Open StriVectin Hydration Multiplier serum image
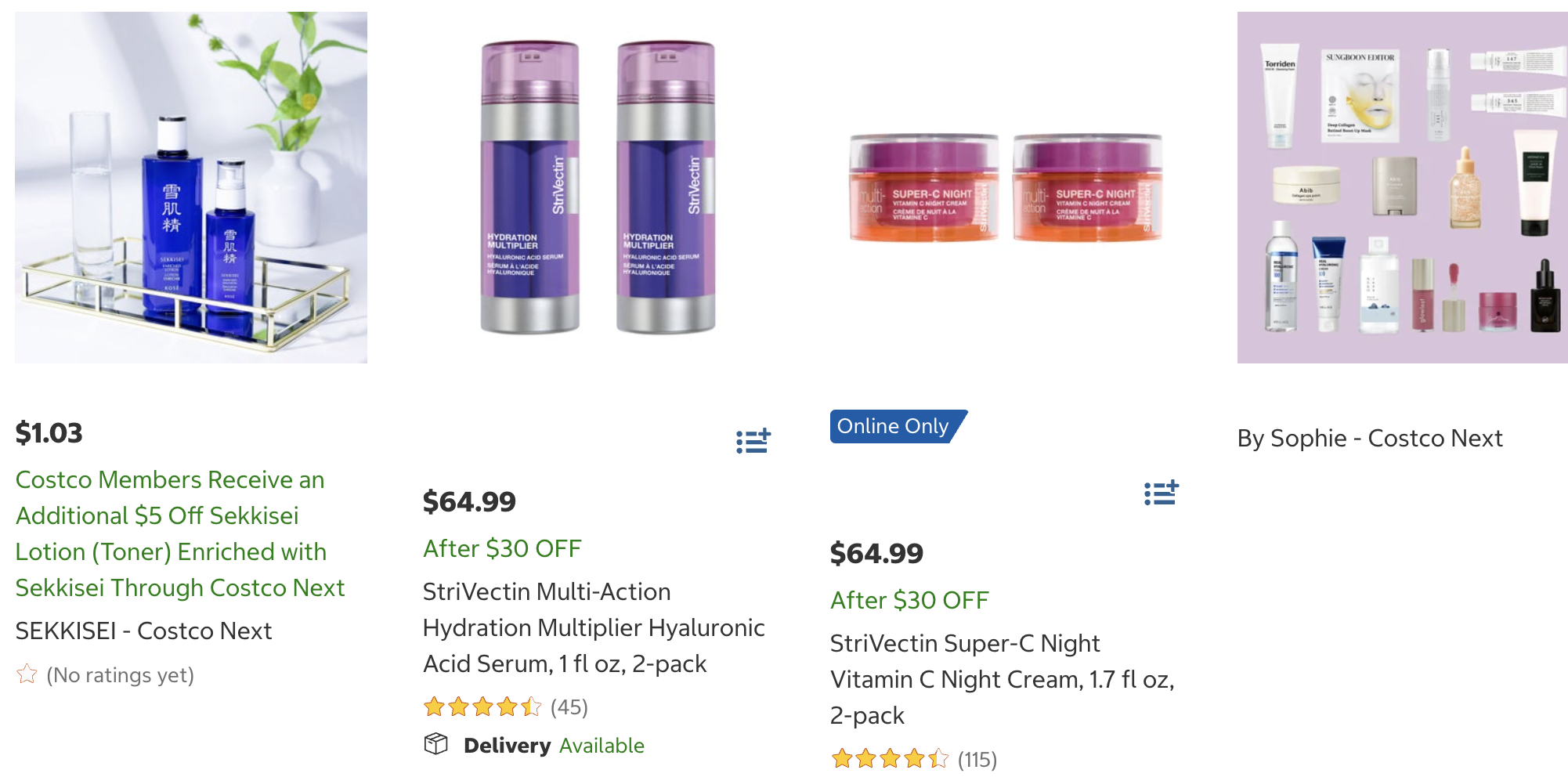 coord(598,188)
